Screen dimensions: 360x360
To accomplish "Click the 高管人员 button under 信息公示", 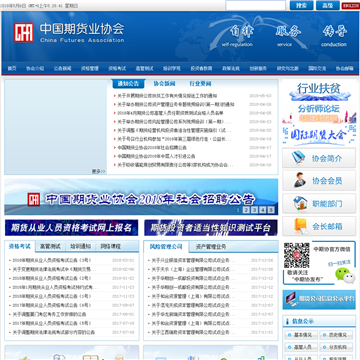I will [x=301, y=347].
